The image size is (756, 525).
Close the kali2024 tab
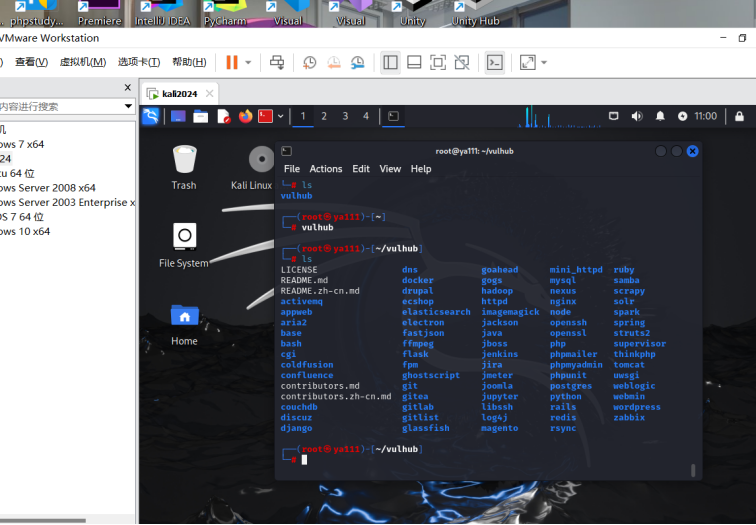(209, 94)
